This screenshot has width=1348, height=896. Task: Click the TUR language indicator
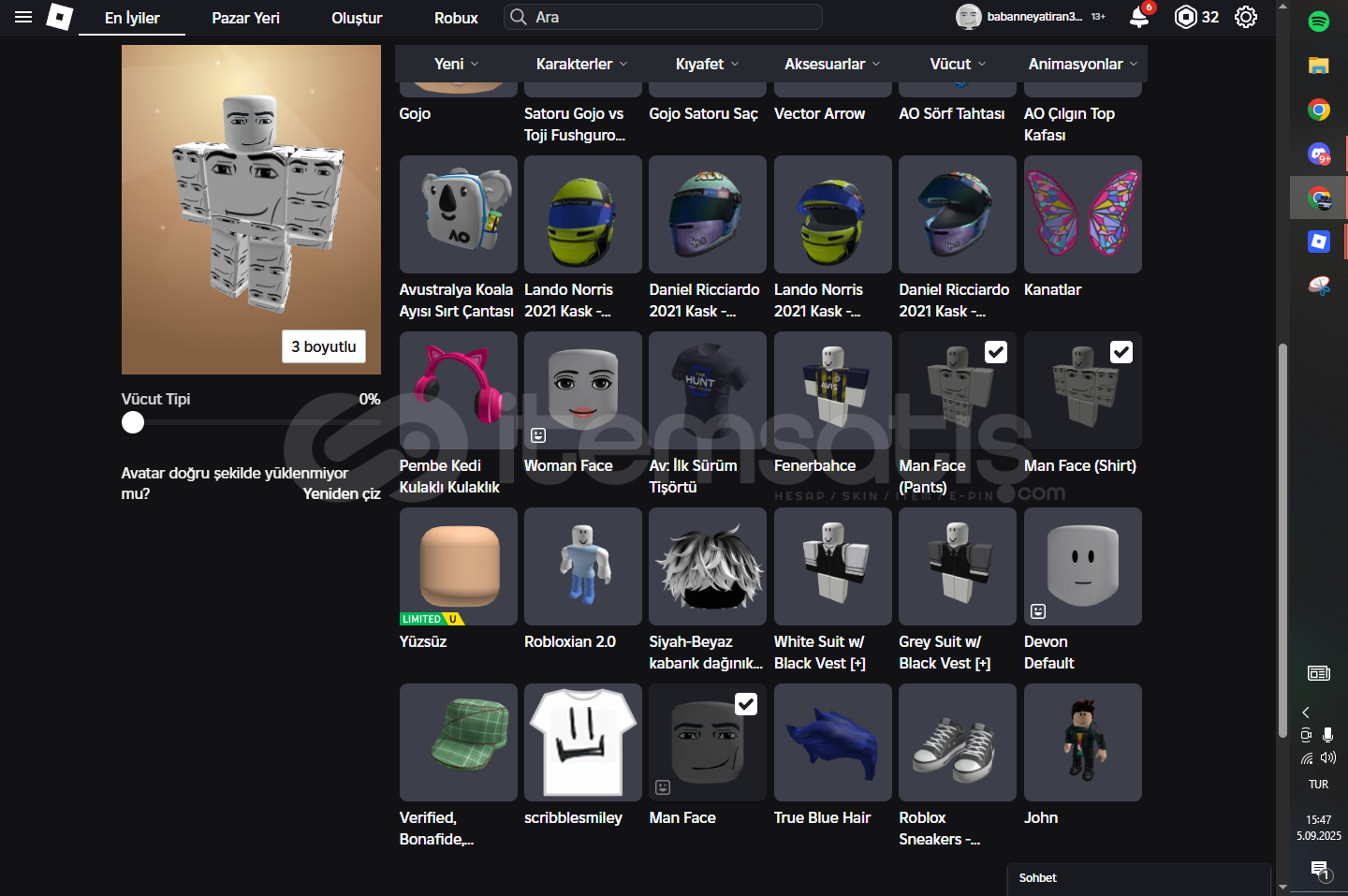1319,785
